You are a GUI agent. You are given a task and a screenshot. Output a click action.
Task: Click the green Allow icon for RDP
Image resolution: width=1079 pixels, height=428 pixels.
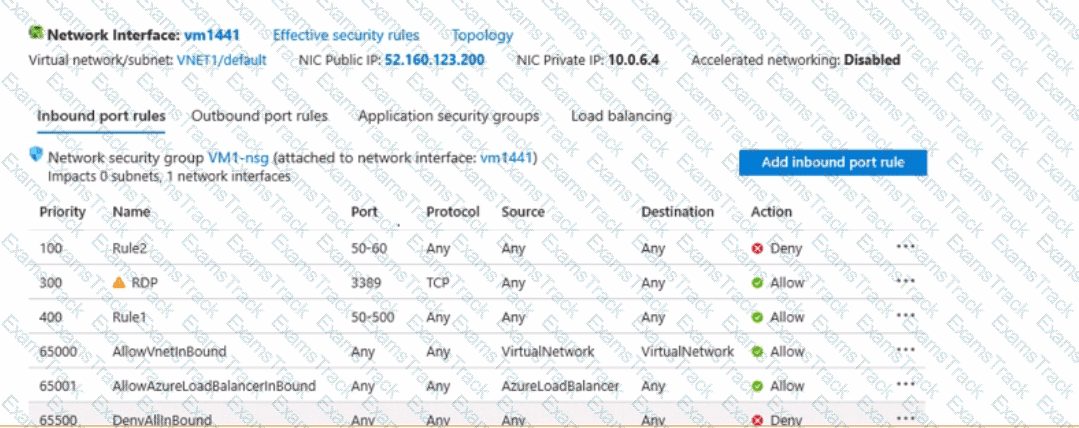(757, 283)
